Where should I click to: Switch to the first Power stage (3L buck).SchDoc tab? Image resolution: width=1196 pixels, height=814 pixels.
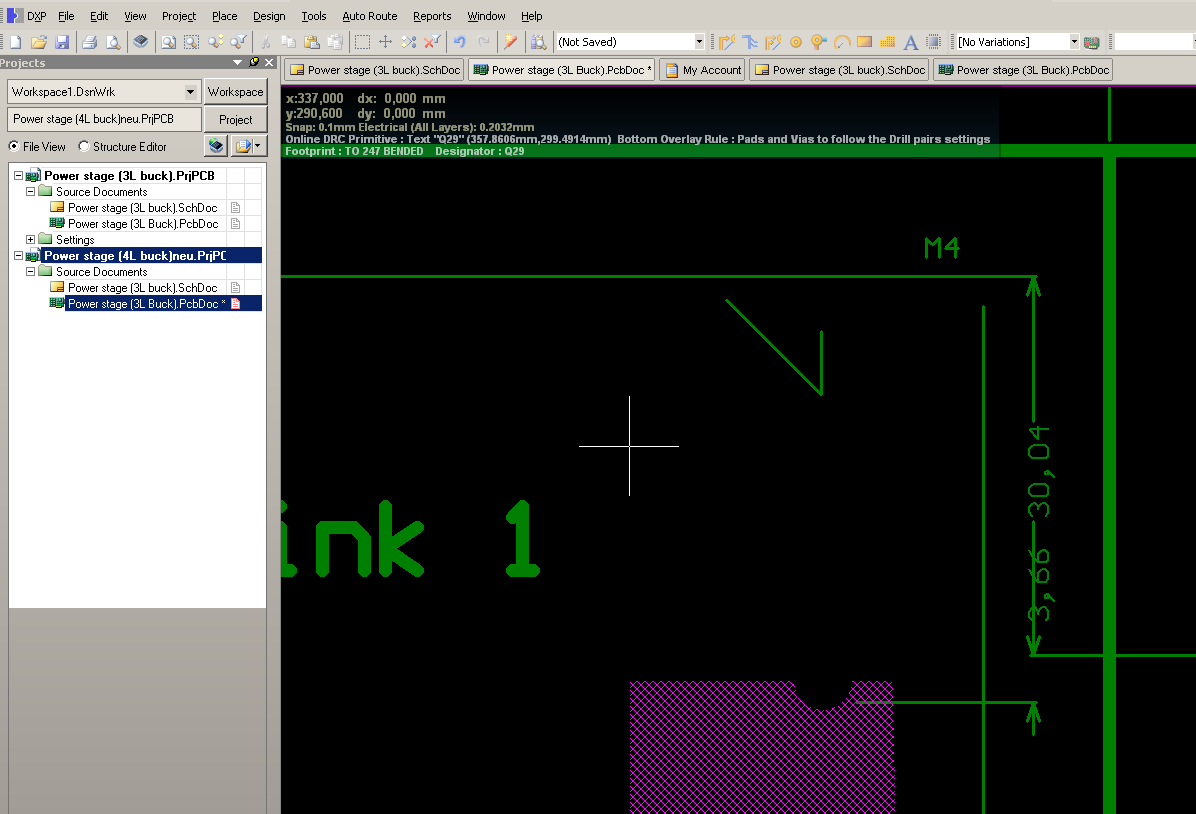(375, 70)
